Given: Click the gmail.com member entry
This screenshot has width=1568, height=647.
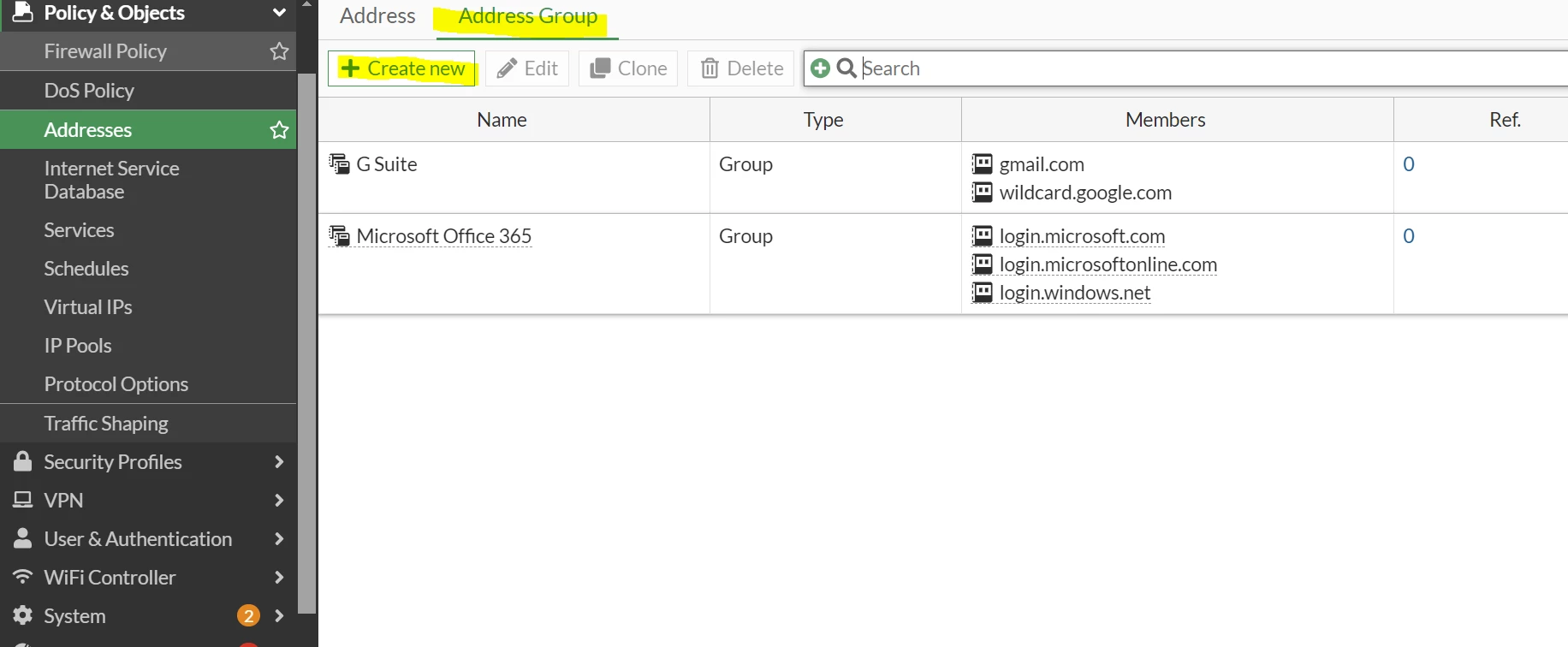Looking at the screenshot, I should (x=1042, y=164).
